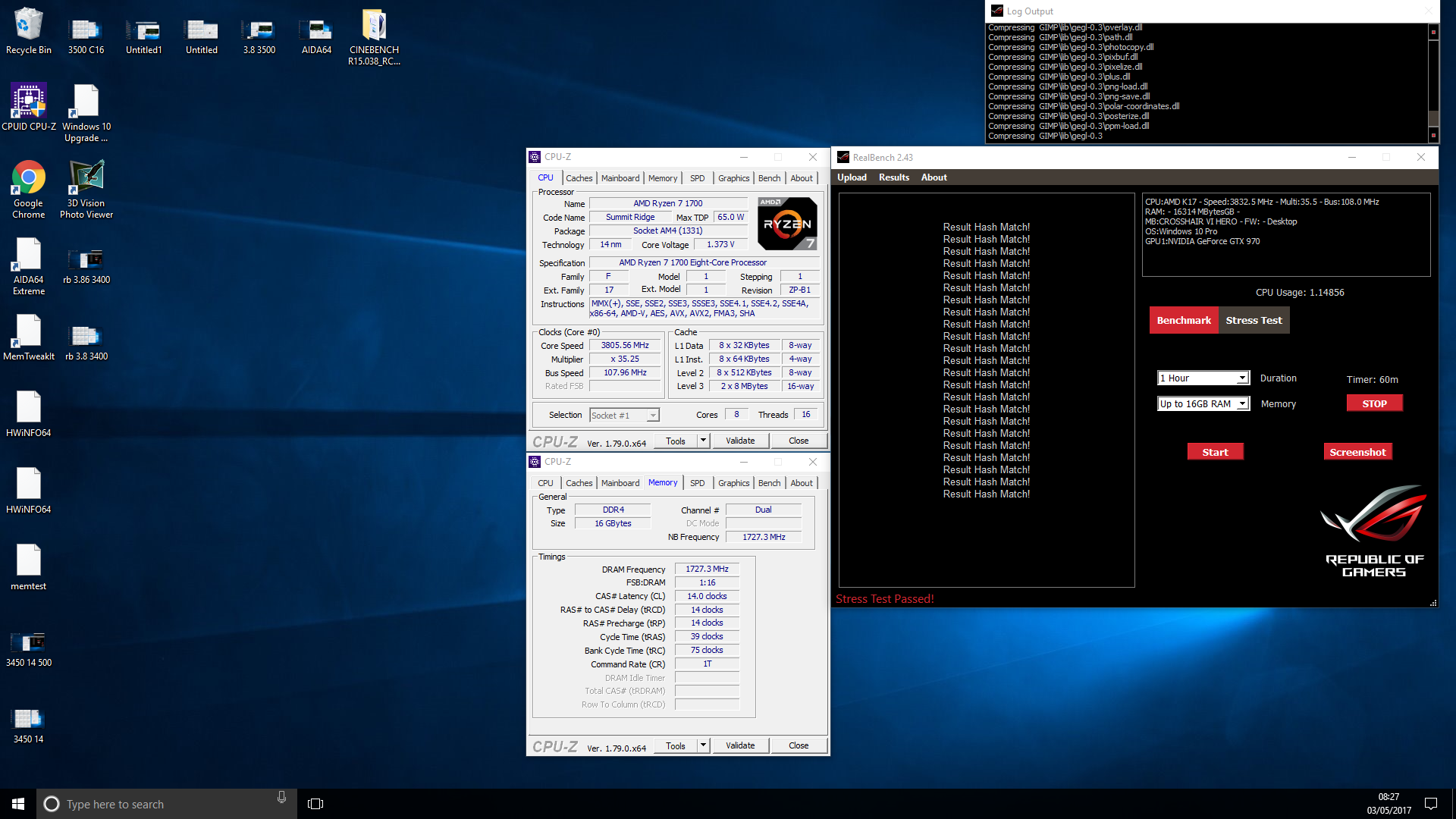This screenshot has height=819, width=1456.
Task: Switch to Memory tab in upper CPU-Z
Action: [x=663, y=178]
